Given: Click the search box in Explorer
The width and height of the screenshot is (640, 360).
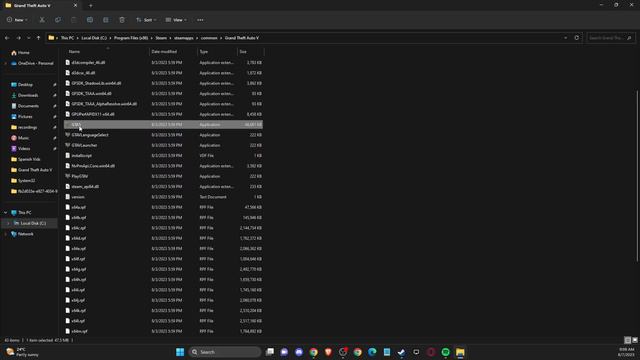Looking at the screenshot, I should [x=610, y=38].
